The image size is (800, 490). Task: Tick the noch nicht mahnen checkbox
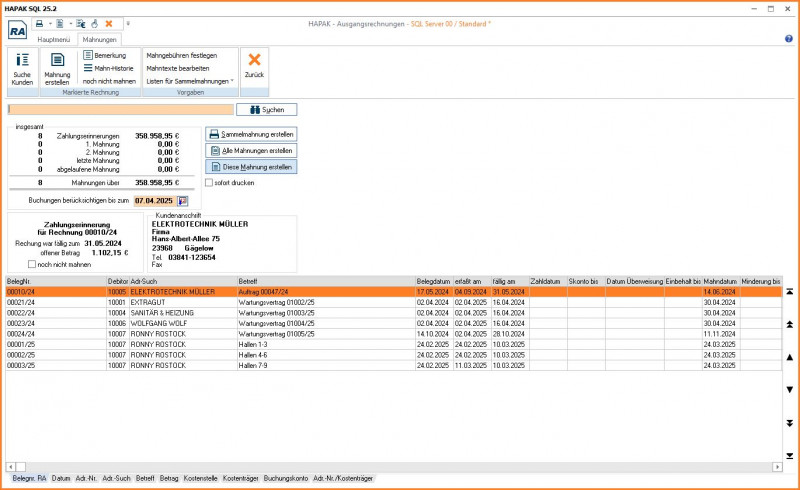tap(32, 264)
